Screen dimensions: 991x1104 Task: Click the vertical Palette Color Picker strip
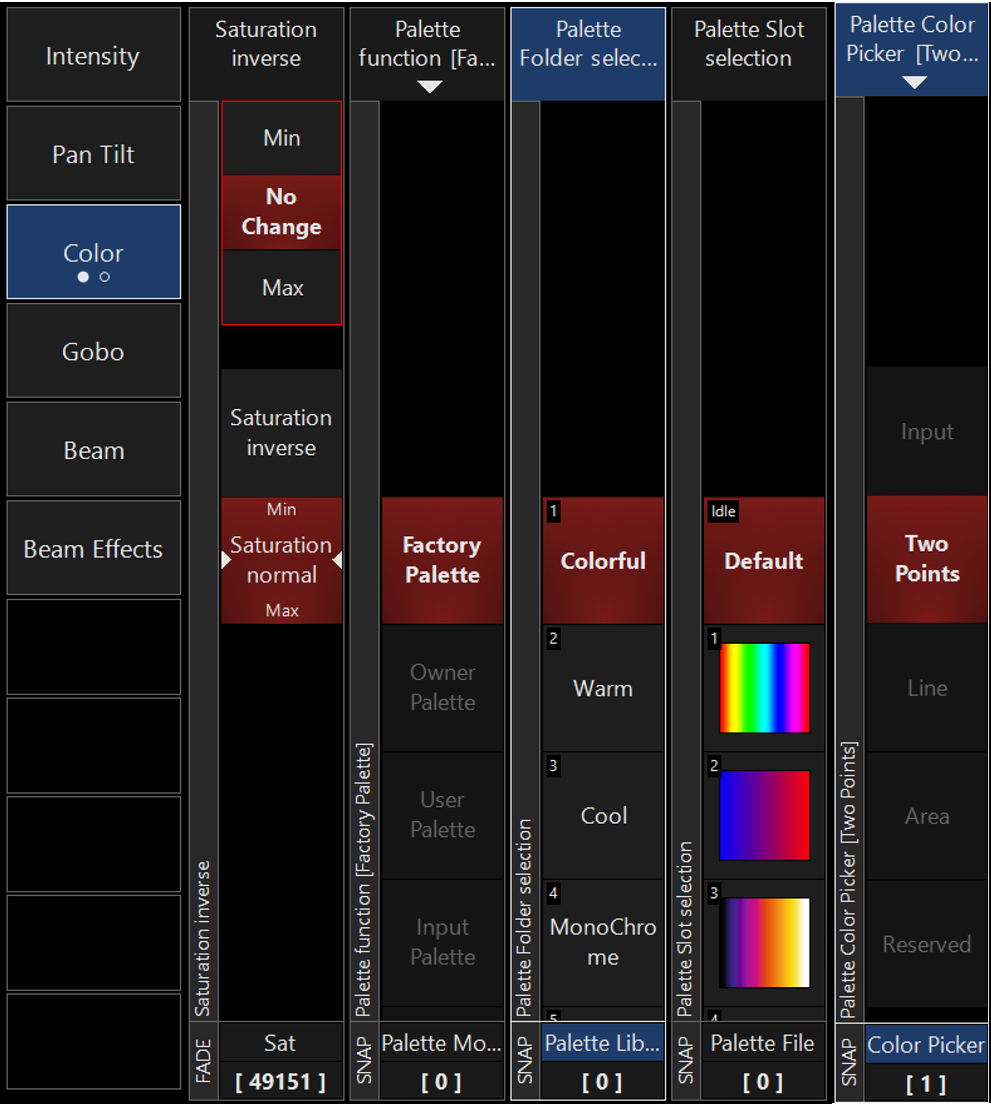pos(849,560)
